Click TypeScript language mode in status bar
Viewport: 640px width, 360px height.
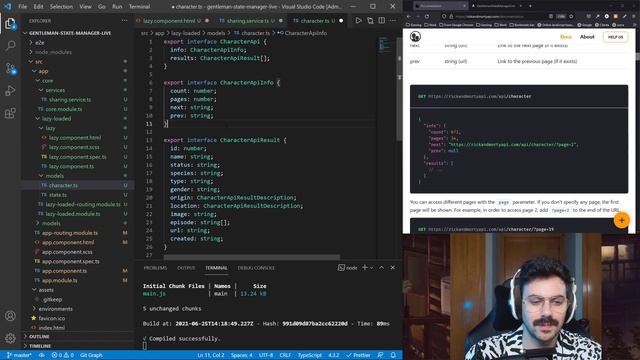pyautogui.click(x=309, y=355)
